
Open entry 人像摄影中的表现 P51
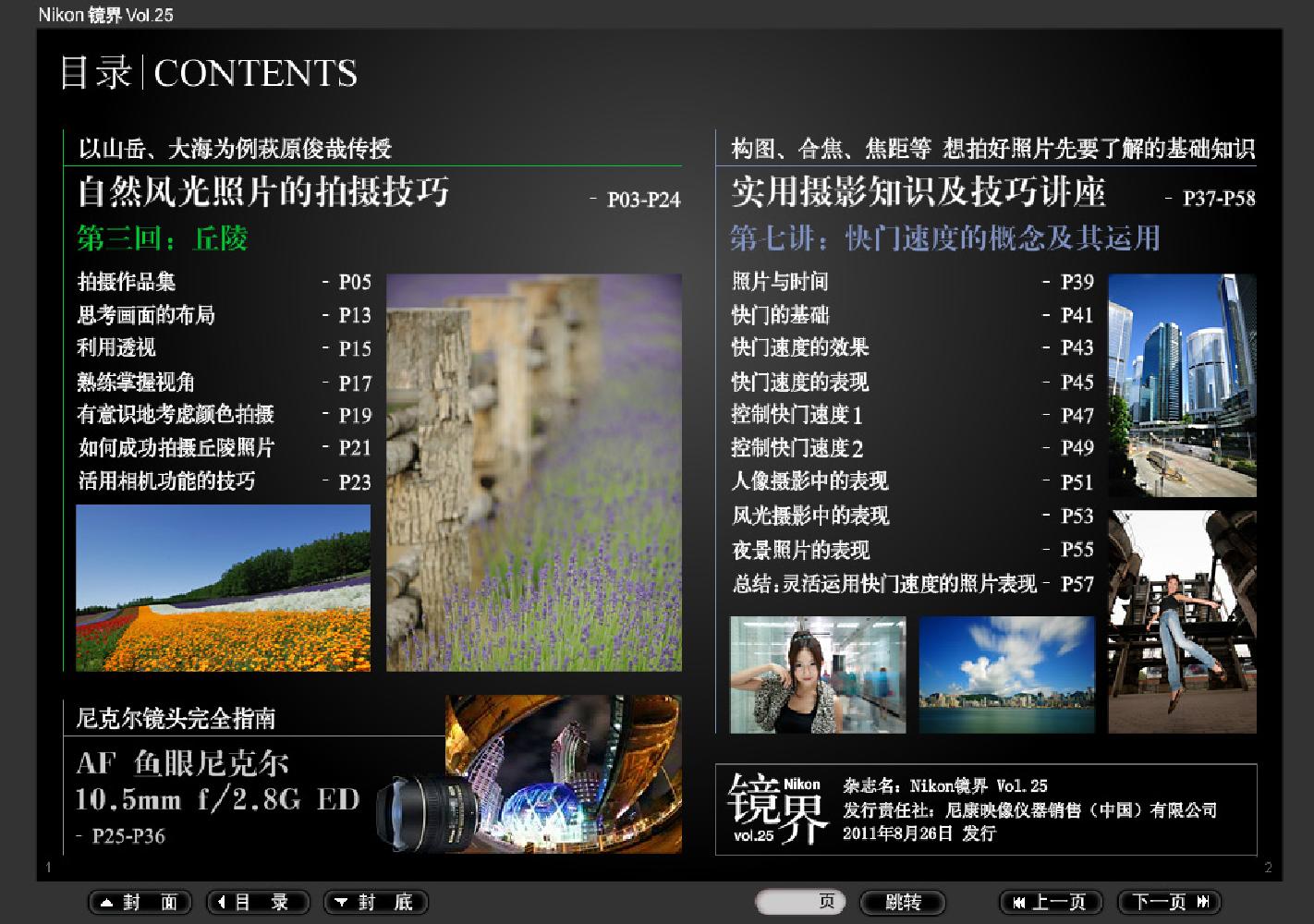[x=913, y=481]
